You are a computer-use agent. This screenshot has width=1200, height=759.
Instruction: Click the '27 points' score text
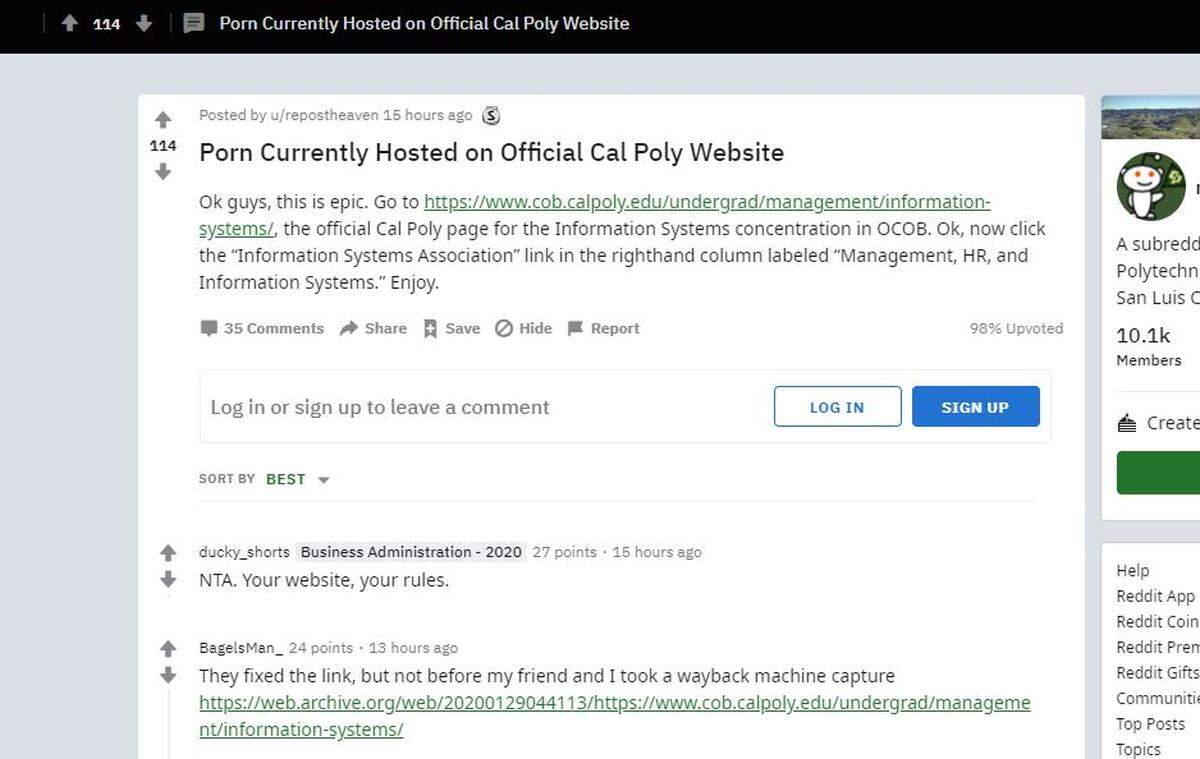(564, 552)
